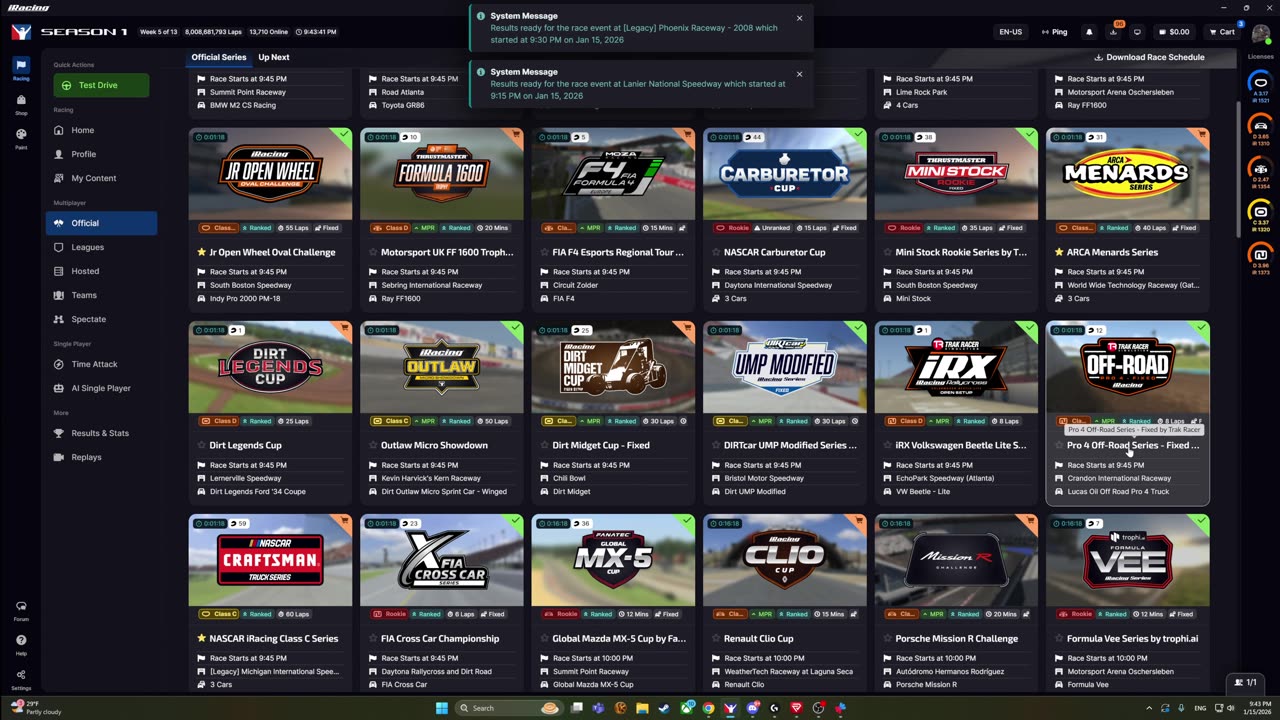Open the Racing section in left rail
Image resolution: width=1280 pixels, height=720 pixels.
coord(21,68)
